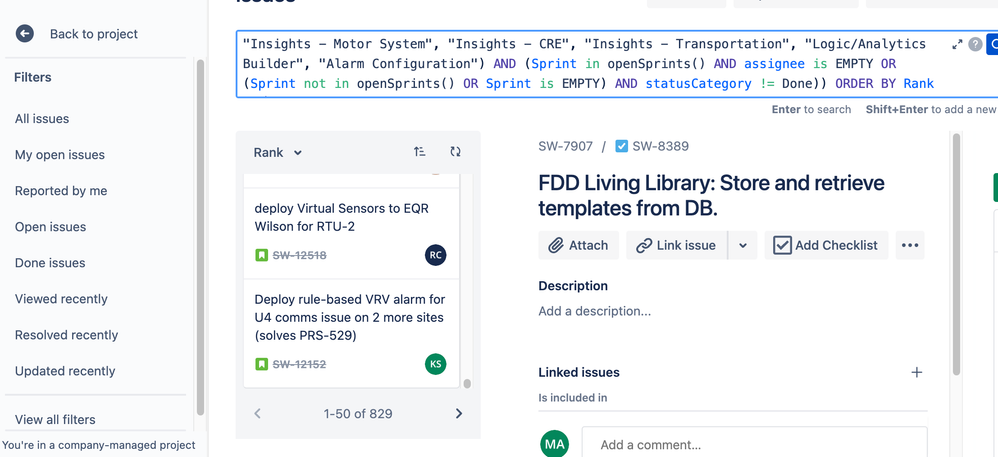Viewport: 998px width, 457px height.
Task: Open the Rank sort dropdown
Action: (x=278, y=152)
